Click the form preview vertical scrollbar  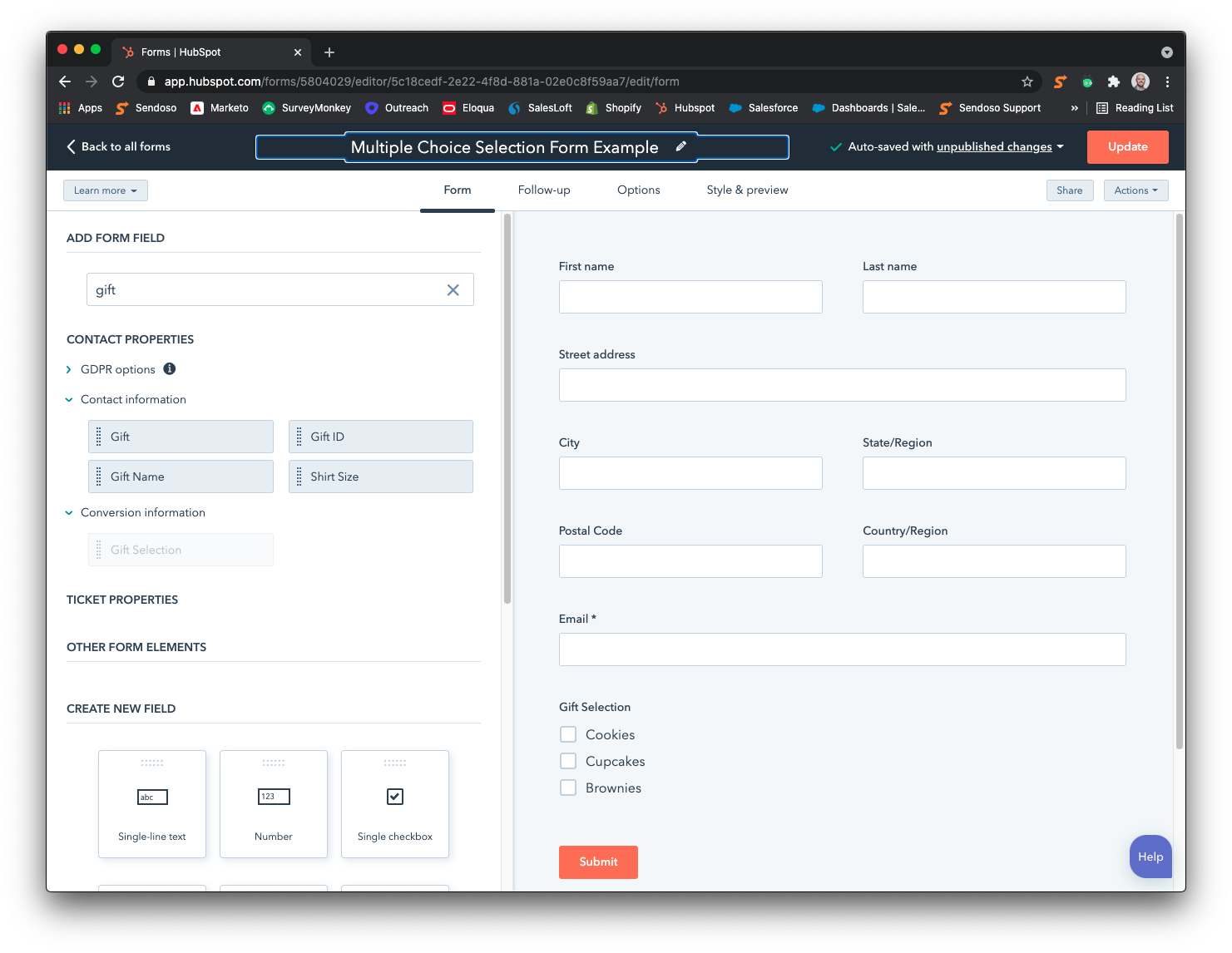1179,482
